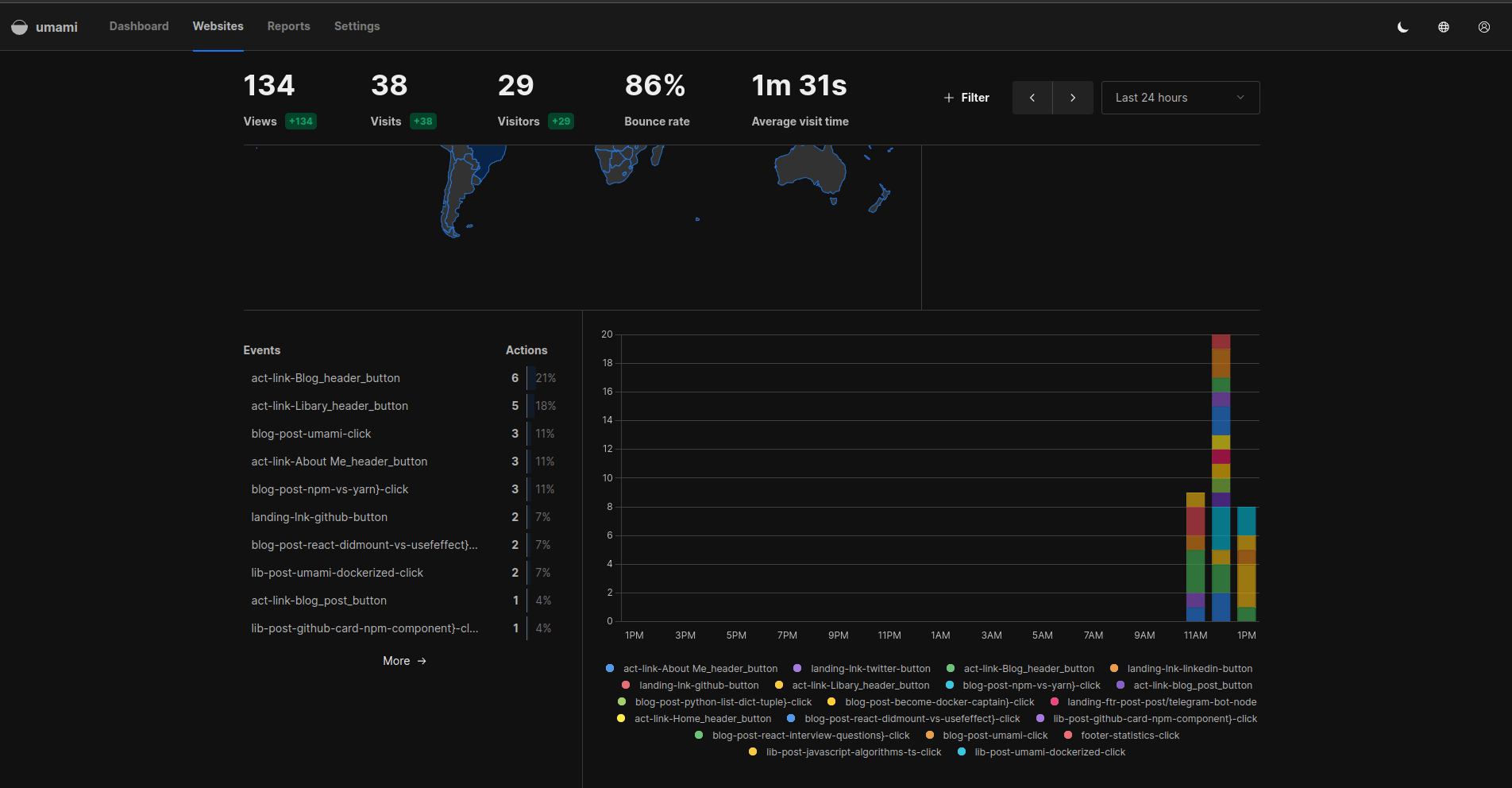This screenshot has width=1512, height=788.
Task: Toggle act-link-About Me_header_button legend item
Action: 692,669
